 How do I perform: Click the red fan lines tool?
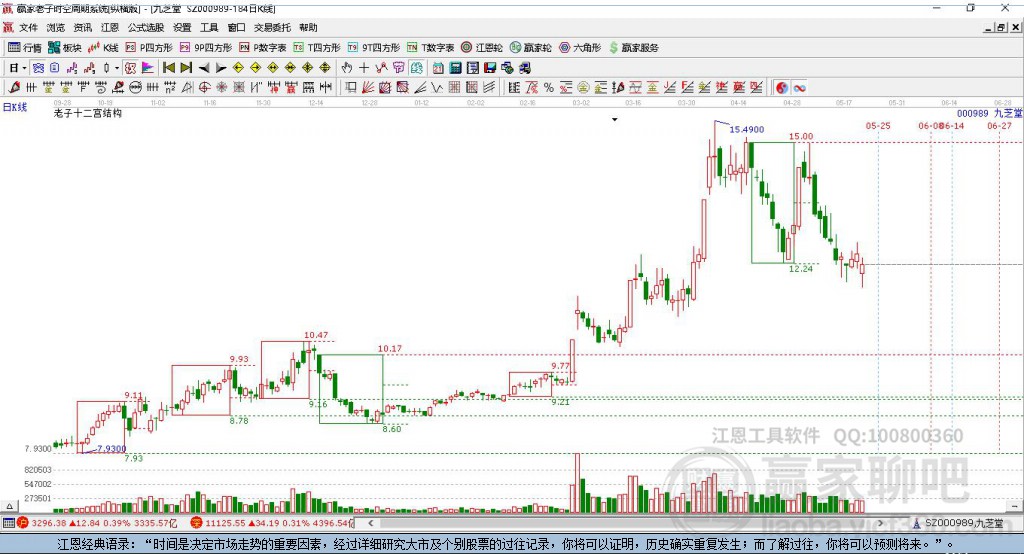tap(368, 88)
